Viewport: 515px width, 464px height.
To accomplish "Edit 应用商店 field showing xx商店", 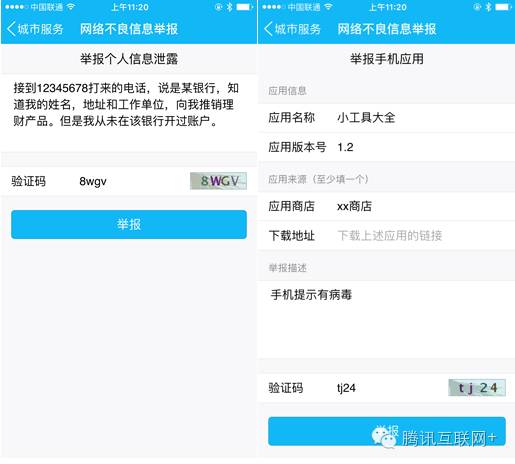I will 387,206.
